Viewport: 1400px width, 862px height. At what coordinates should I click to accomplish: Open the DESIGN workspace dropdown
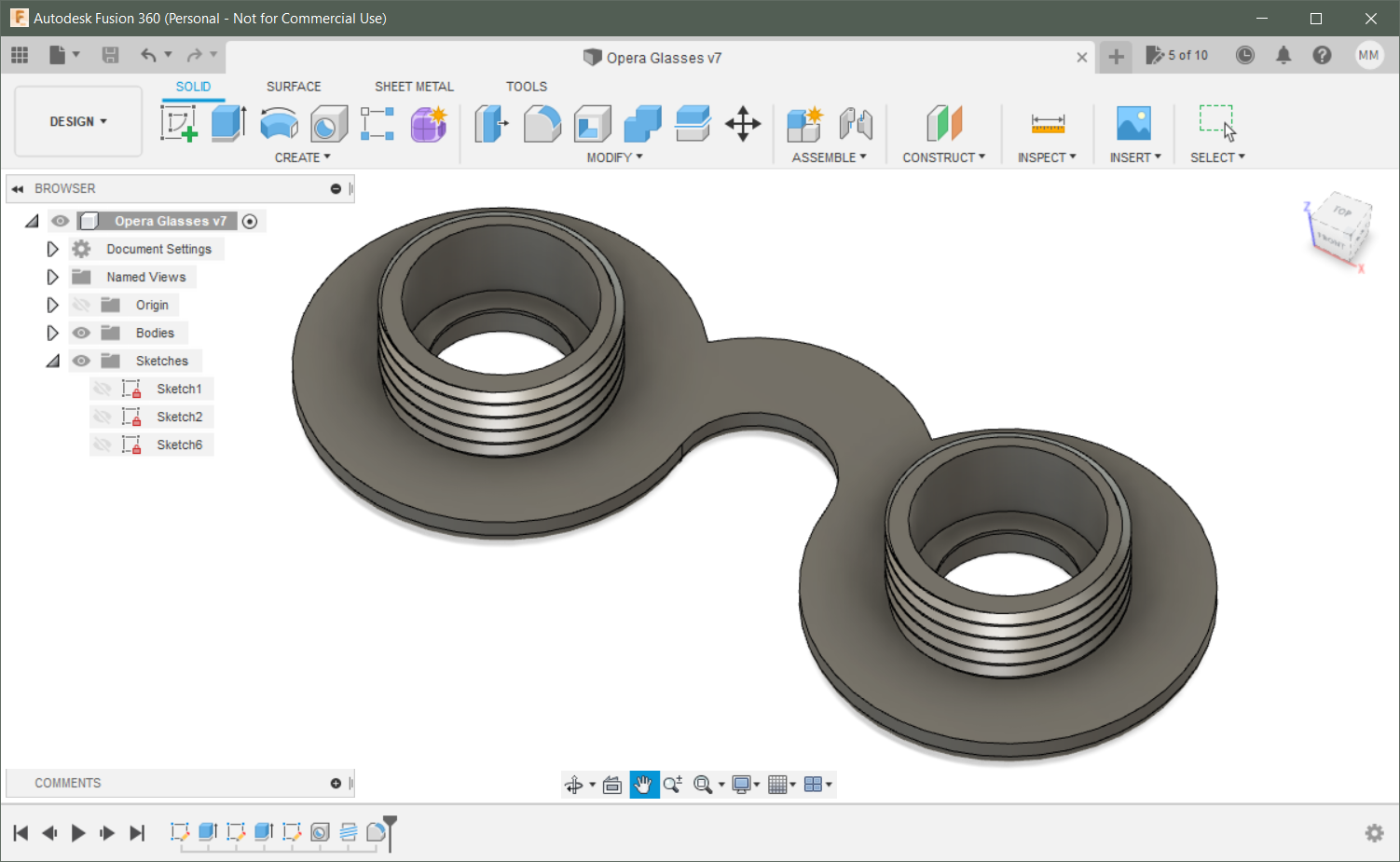pos(78,121)
